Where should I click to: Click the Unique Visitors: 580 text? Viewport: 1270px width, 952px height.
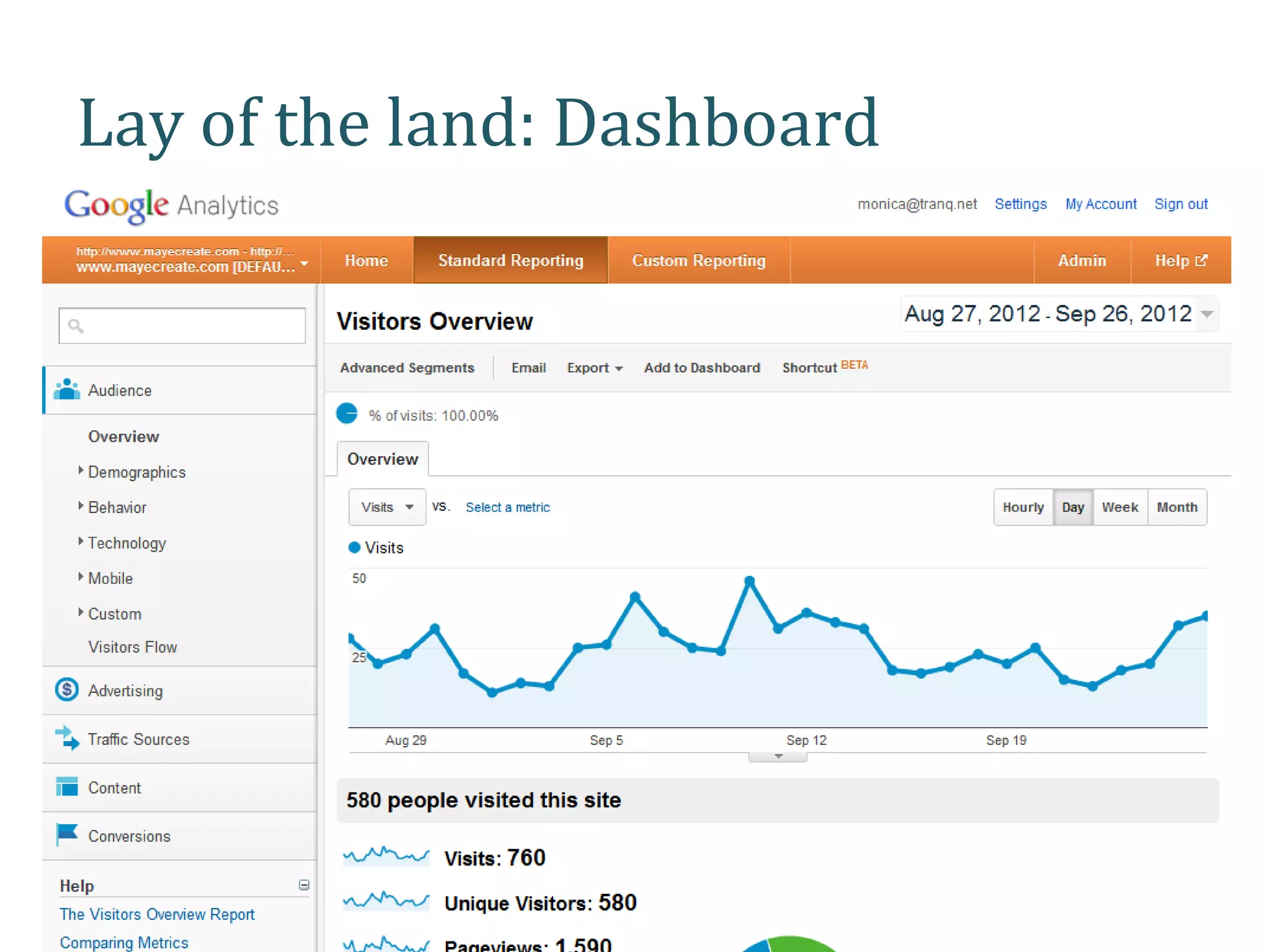(540, 902)
